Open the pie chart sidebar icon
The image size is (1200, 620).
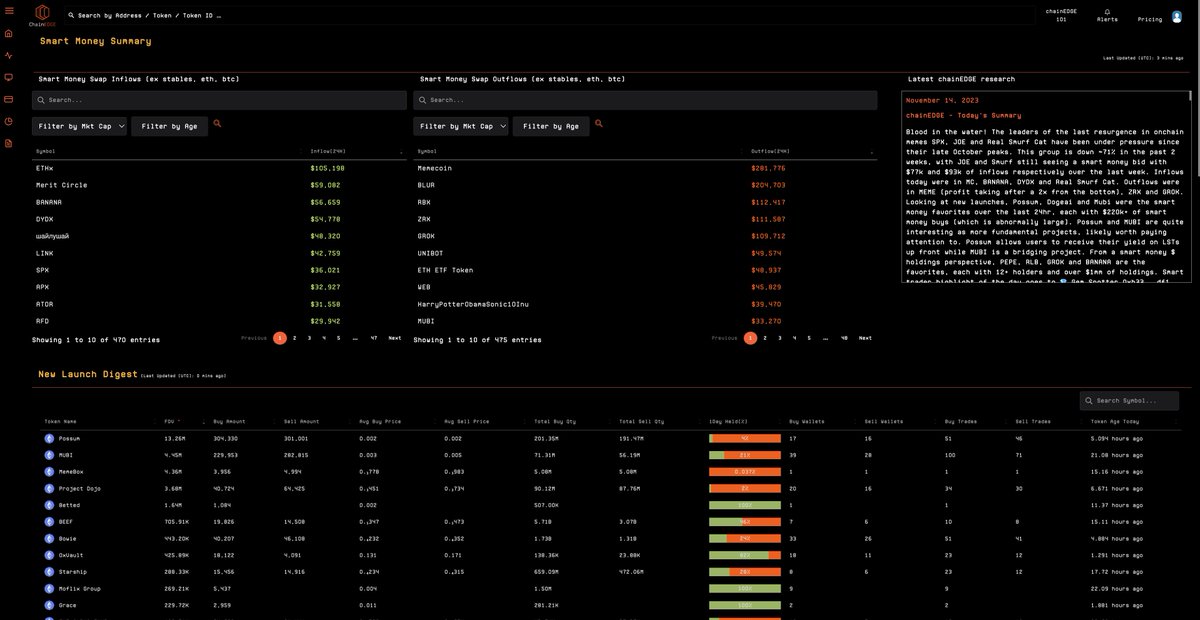(9, 121)
